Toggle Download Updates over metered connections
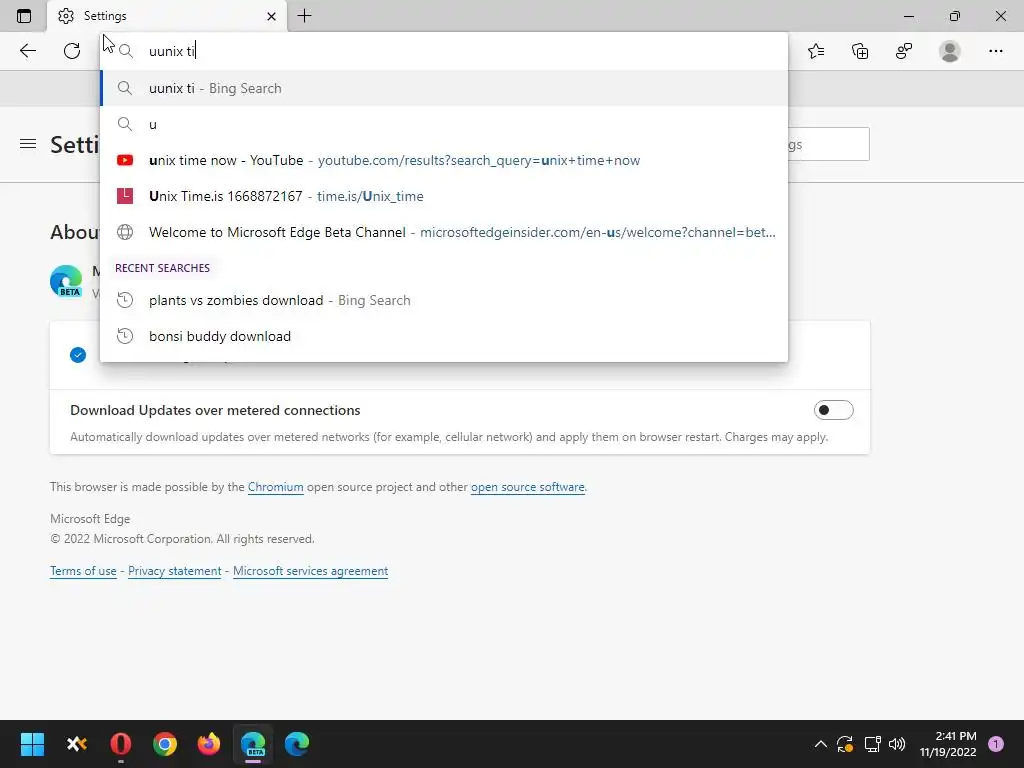This screenshot has width=1024, height=768. point(833,410)
